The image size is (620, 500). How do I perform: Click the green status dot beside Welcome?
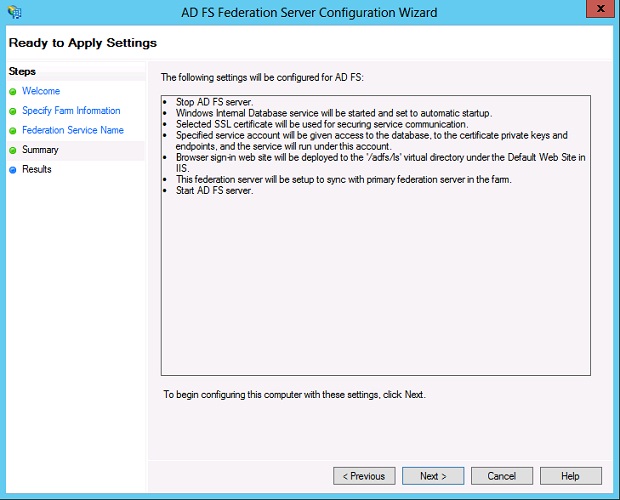(x=13, y=92)
